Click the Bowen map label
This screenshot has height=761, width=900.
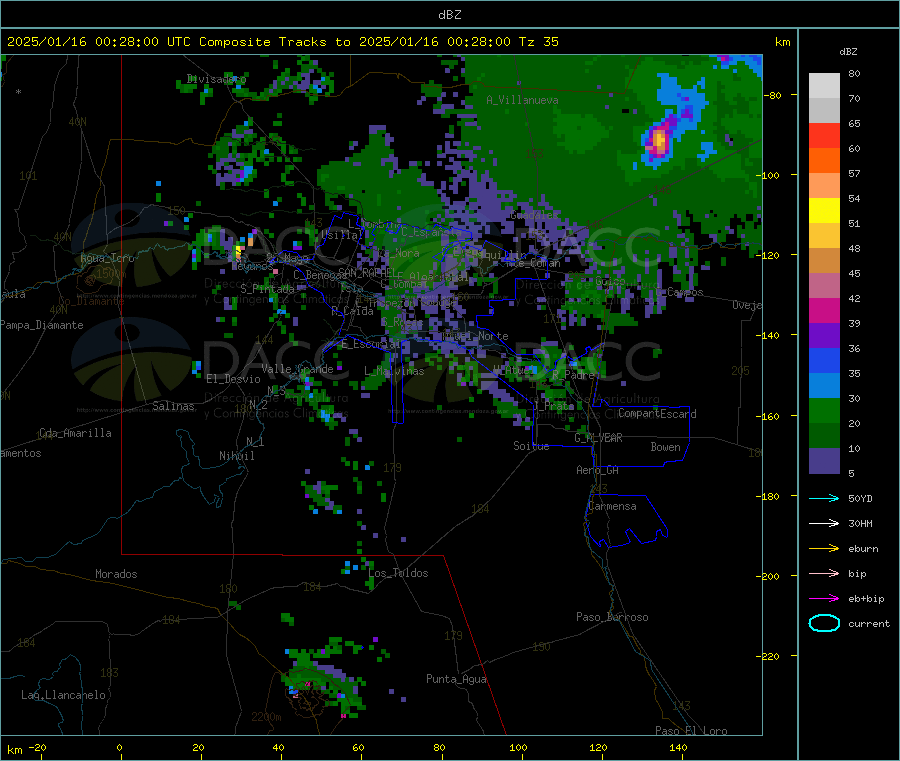pos(665,448)
